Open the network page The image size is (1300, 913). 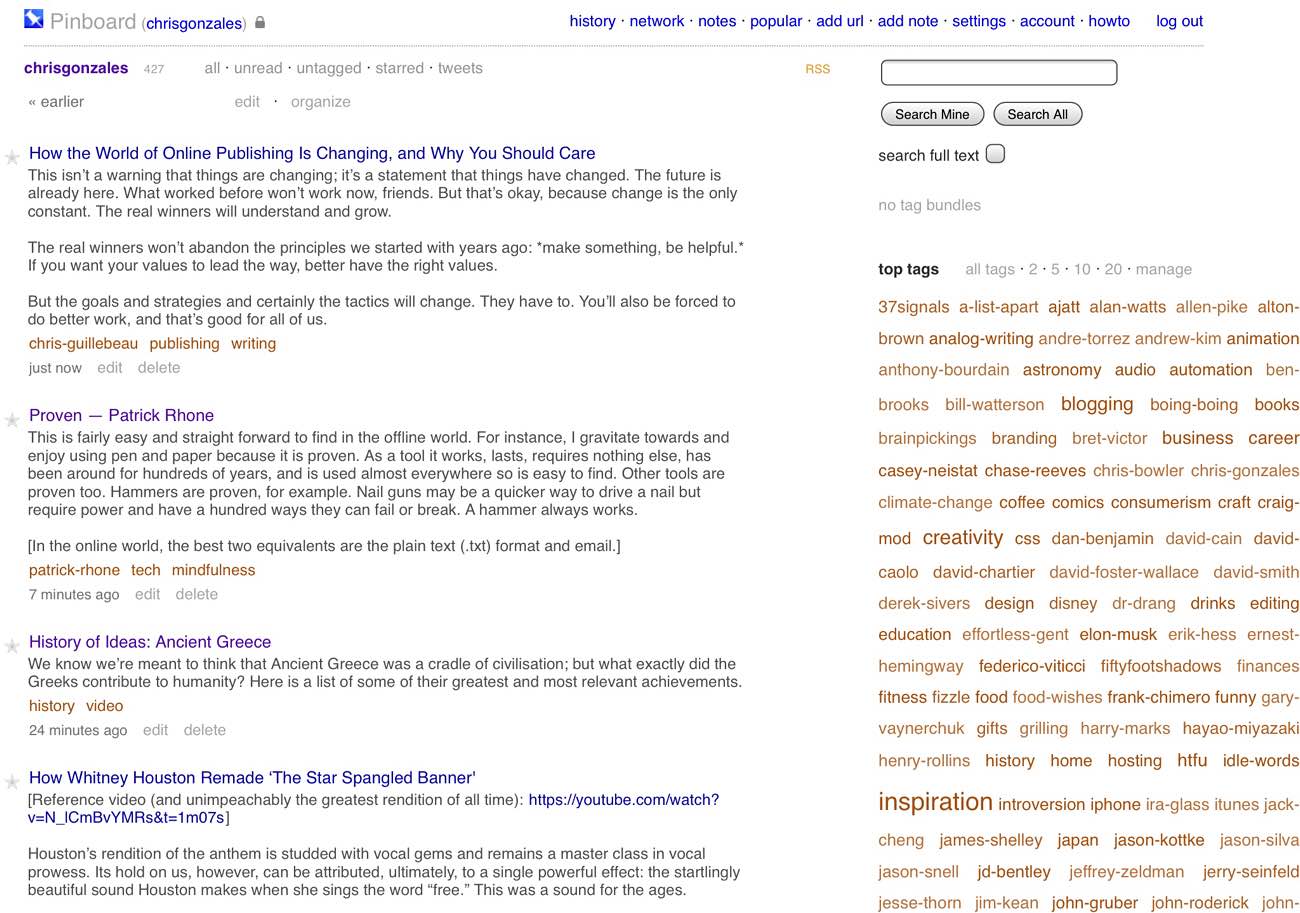point(657,21)
